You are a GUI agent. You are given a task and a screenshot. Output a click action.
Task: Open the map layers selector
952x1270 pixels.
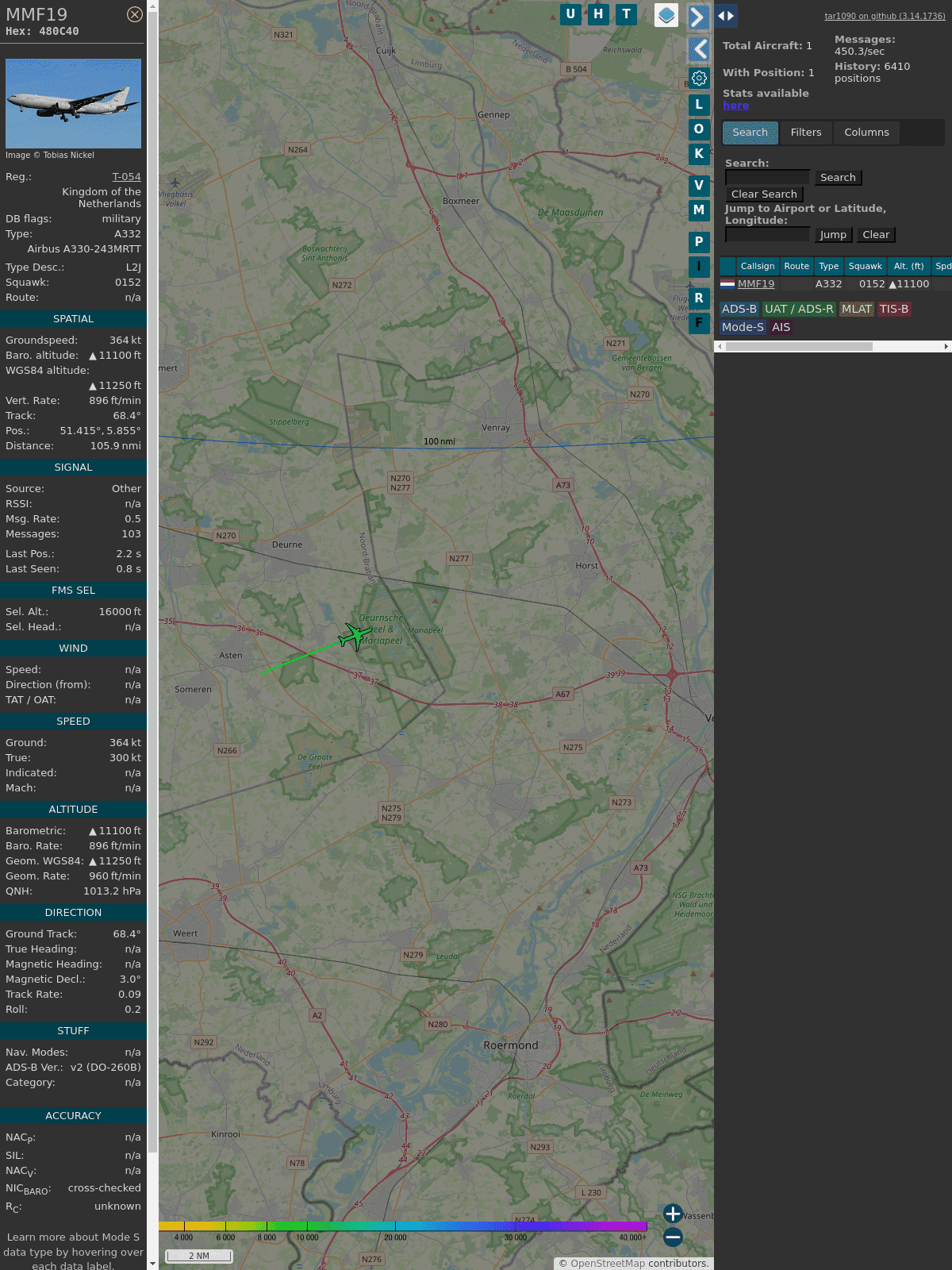pos(666,15)
